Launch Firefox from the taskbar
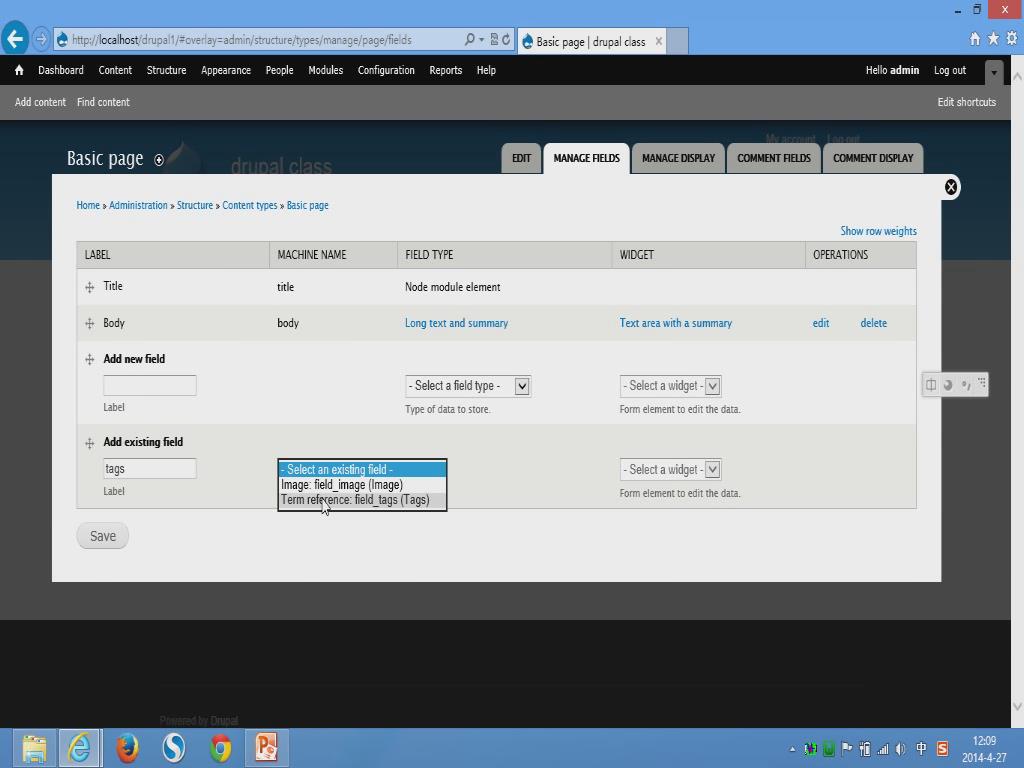Viewport: 1024px width, 768px height. point(127,748)
